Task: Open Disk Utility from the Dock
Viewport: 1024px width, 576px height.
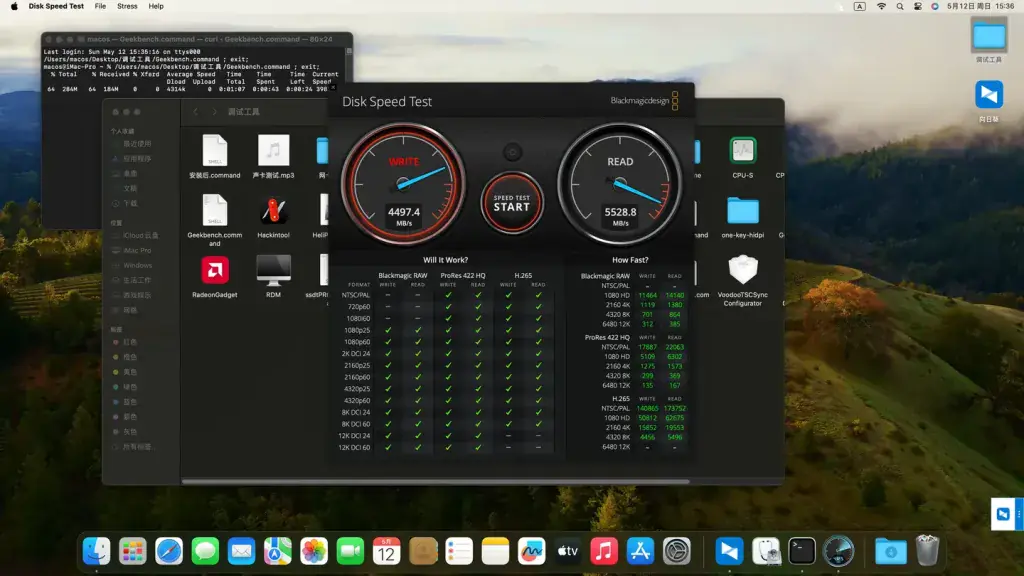Action: [765, 552]
